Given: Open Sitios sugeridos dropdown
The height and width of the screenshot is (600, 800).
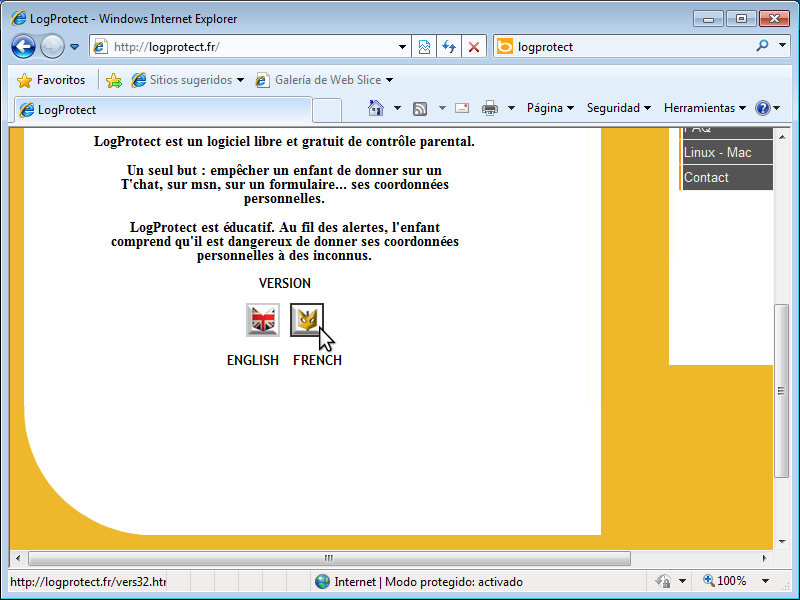Looking at the screenshot, I should pyautogui.click(x=188, y=80).
